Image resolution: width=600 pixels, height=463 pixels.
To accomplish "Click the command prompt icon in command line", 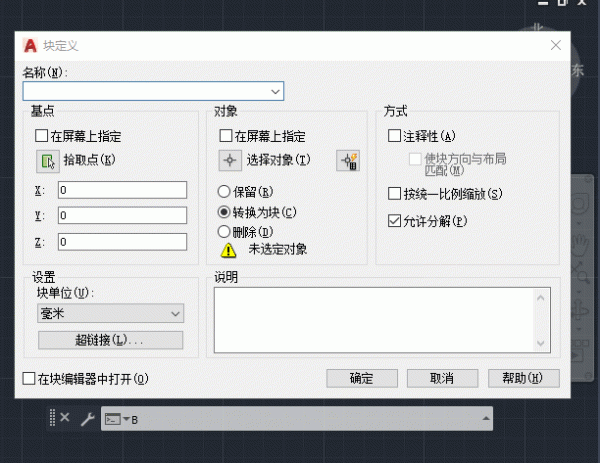I will coord(113,418).
